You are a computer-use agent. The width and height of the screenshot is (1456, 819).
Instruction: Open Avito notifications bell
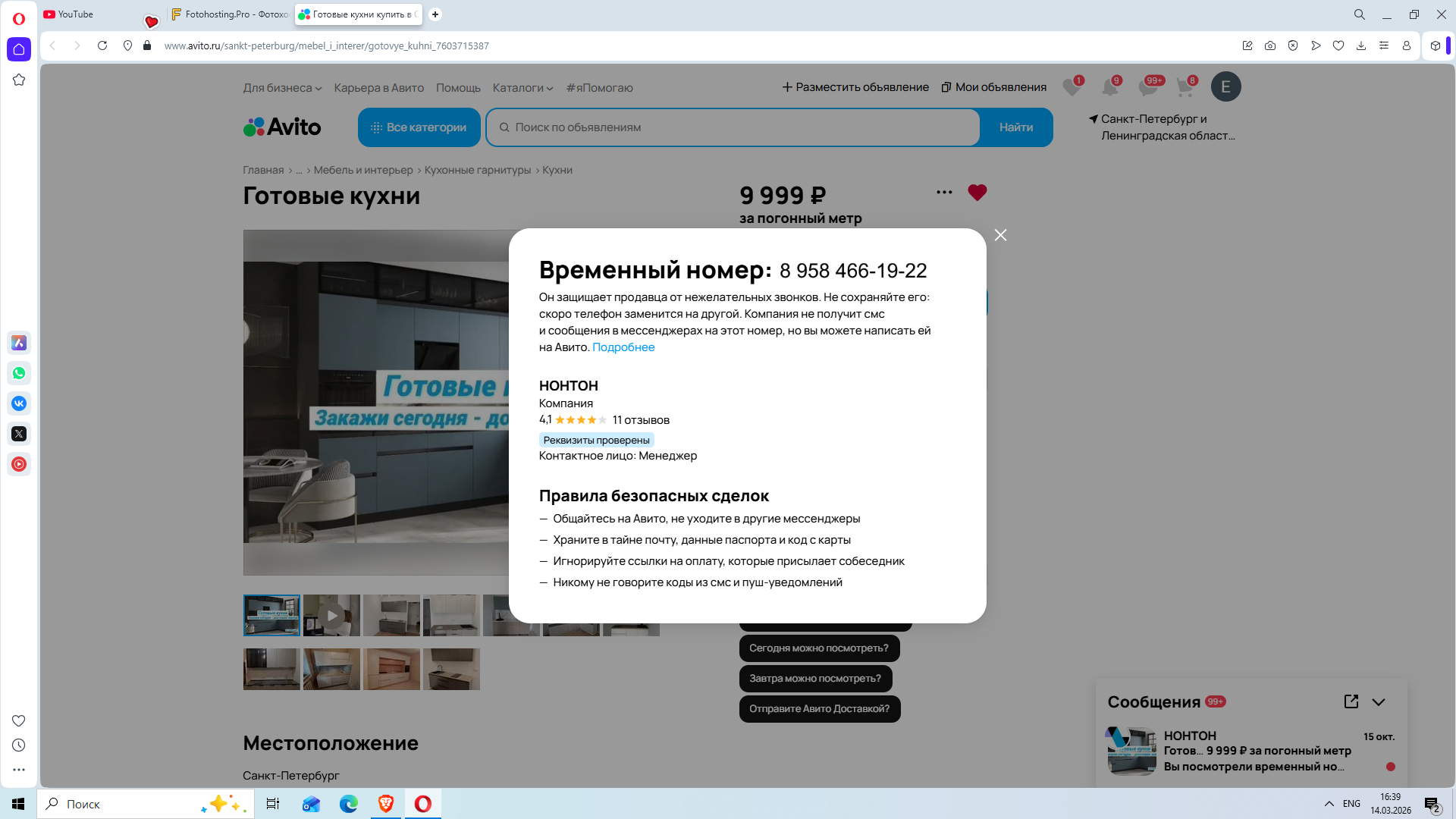(1110, 87)
